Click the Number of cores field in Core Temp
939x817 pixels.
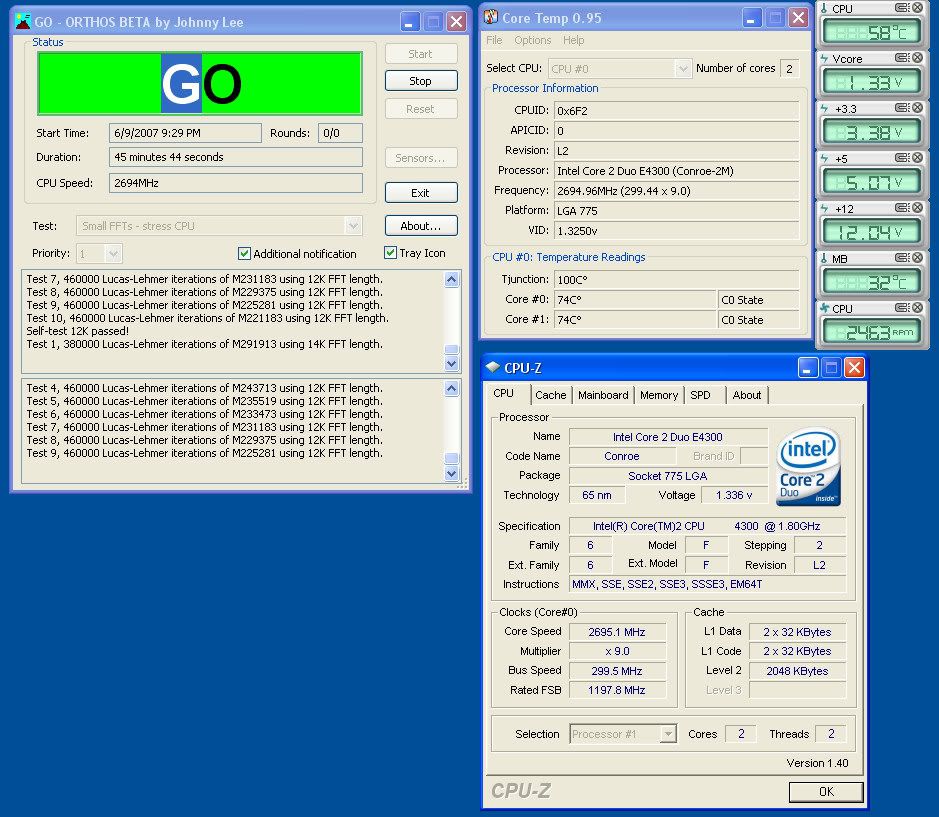(789, 69)
